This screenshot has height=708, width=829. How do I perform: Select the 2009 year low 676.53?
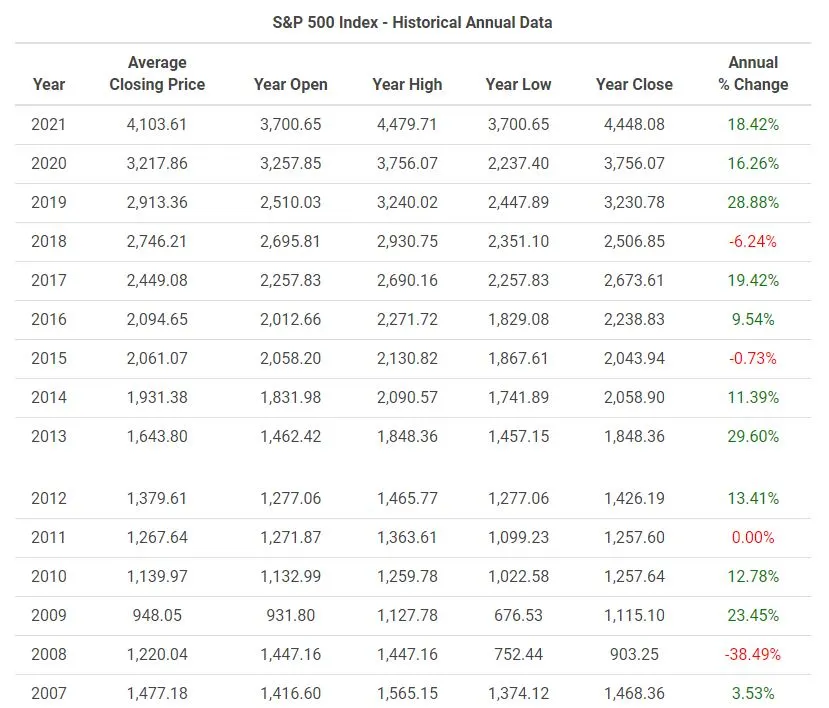518,615
